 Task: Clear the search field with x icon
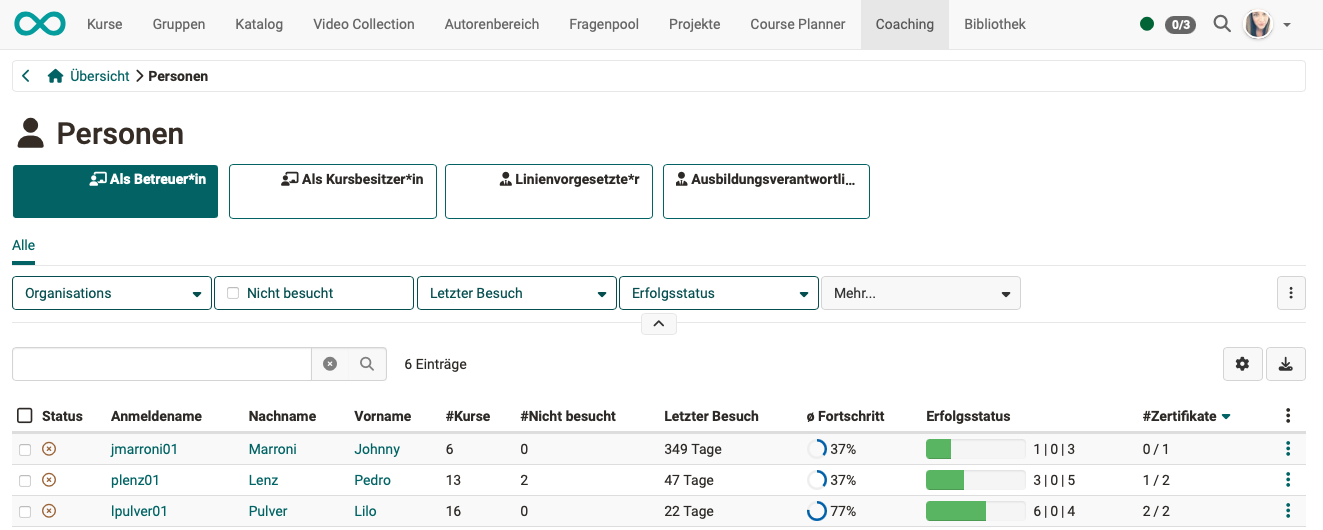tap(330, 364)
